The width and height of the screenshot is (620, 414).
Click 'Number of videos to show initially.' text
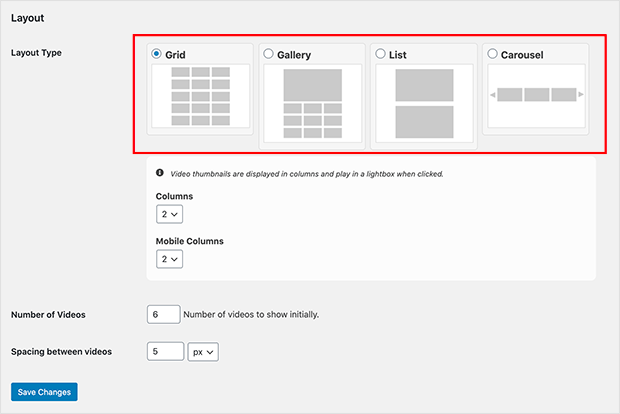251,315
